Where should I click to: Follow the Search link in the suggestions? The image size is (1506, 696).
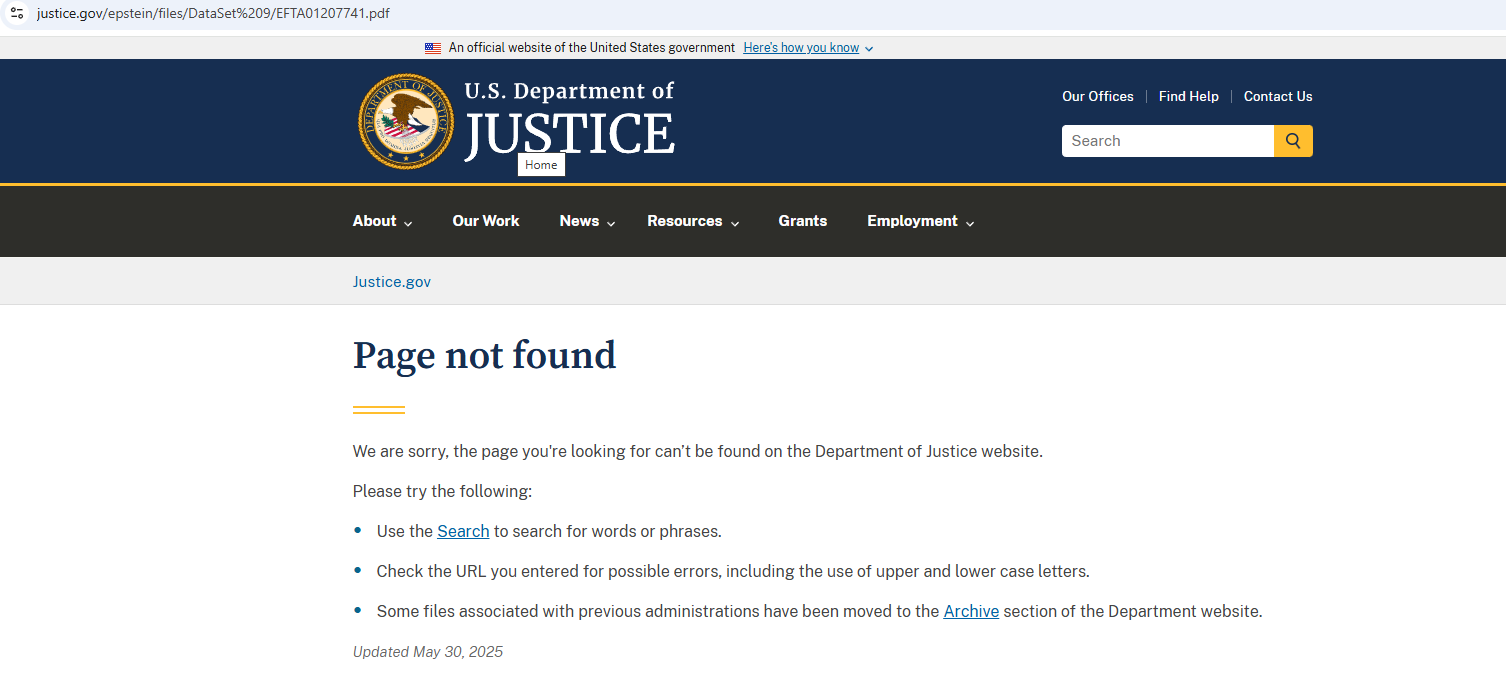pyautogui.click(x=463, y=531)
